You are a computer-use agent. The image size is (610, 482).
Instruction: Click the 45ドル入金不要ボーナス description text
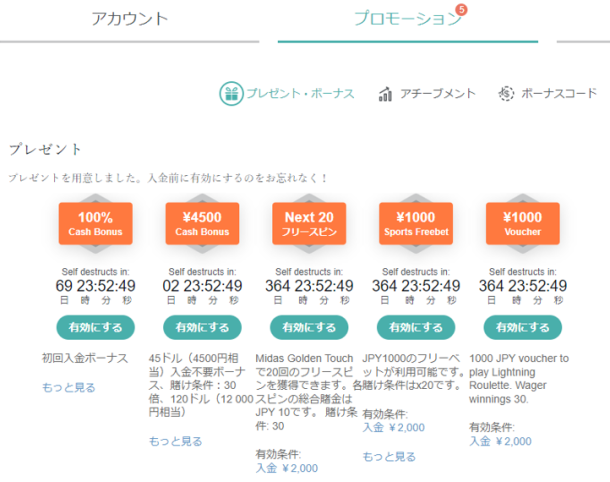point(201,385)
